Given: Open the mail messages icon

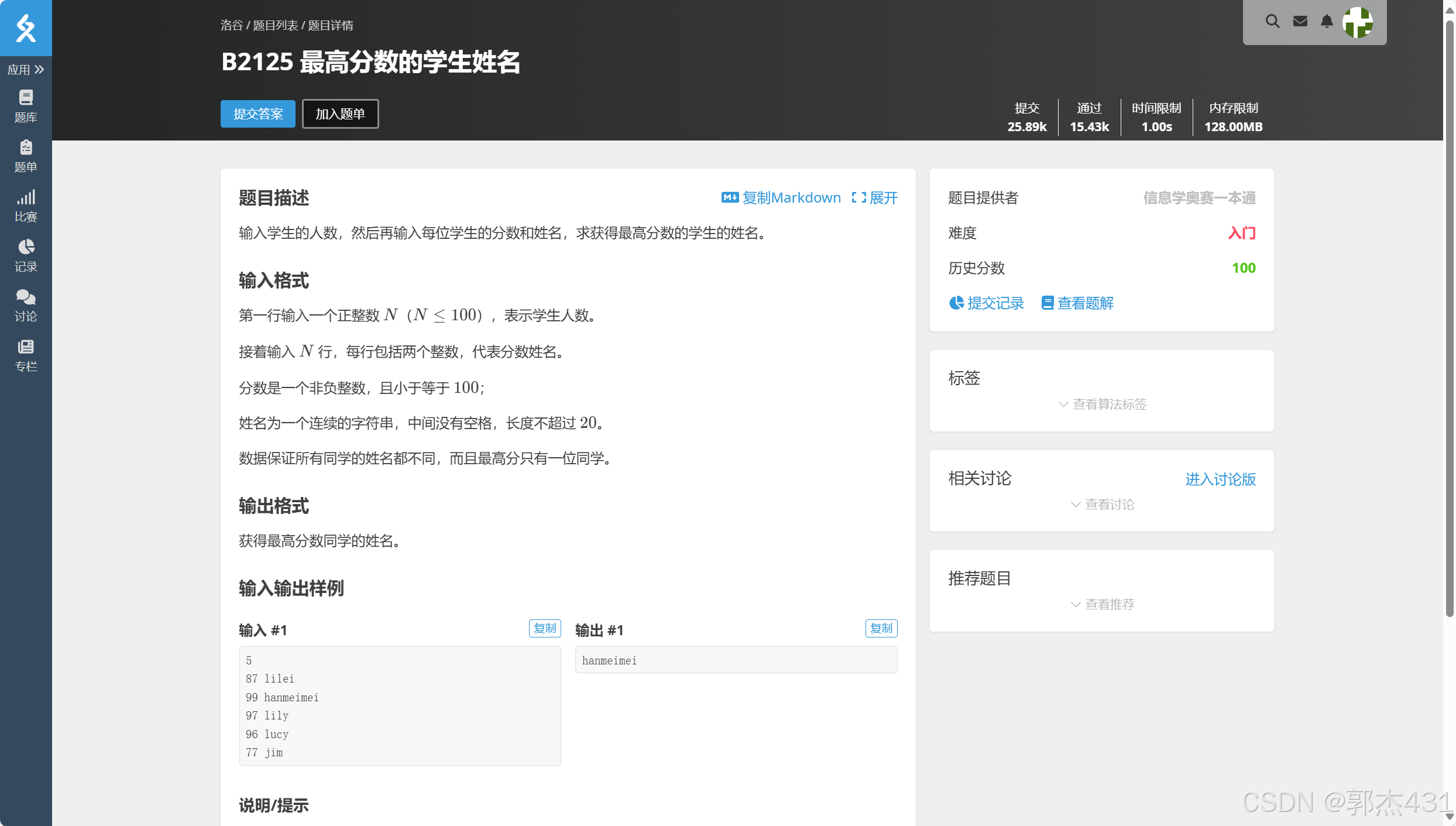Looking at the screenshot, I should pyautogui.click(x=1300, y=22).
